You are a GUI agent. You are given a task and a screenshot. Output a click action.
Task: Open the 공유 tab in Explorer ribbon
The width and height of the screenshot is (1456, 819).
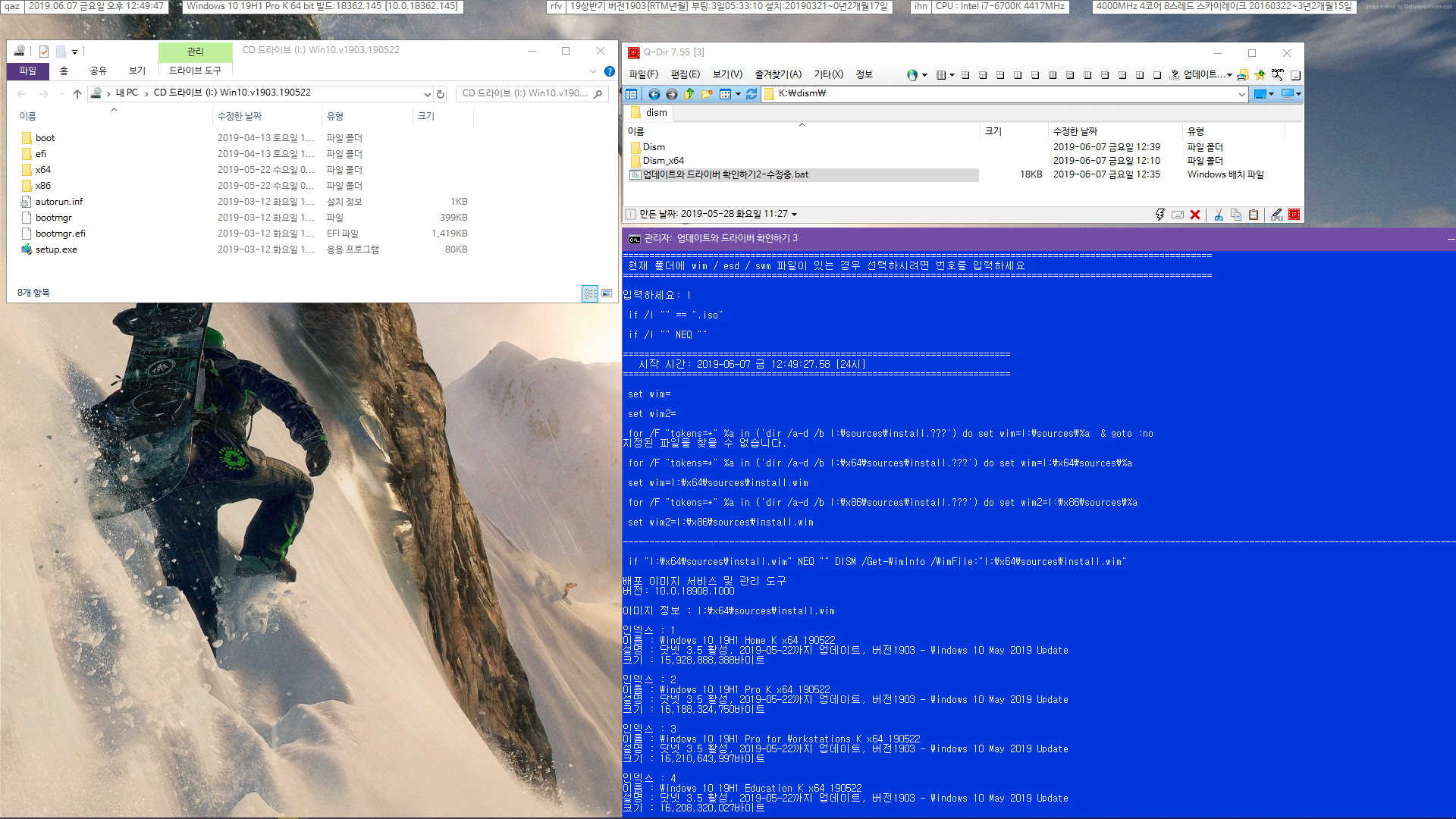[99, 71]
